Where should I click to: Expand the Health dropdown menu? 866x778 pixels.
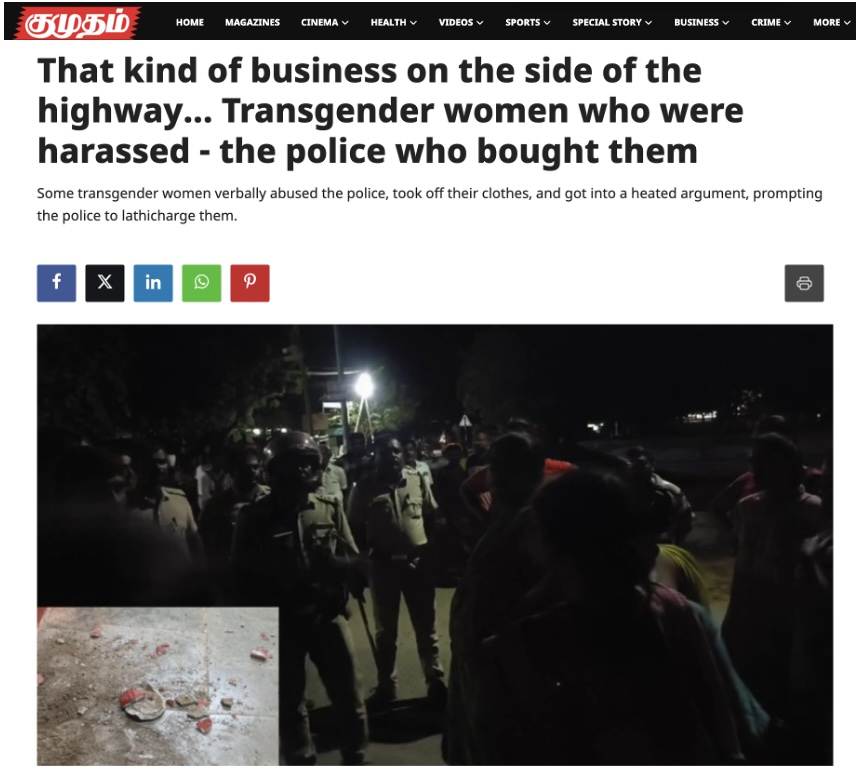pyautogui.click(x=394, y=23)
